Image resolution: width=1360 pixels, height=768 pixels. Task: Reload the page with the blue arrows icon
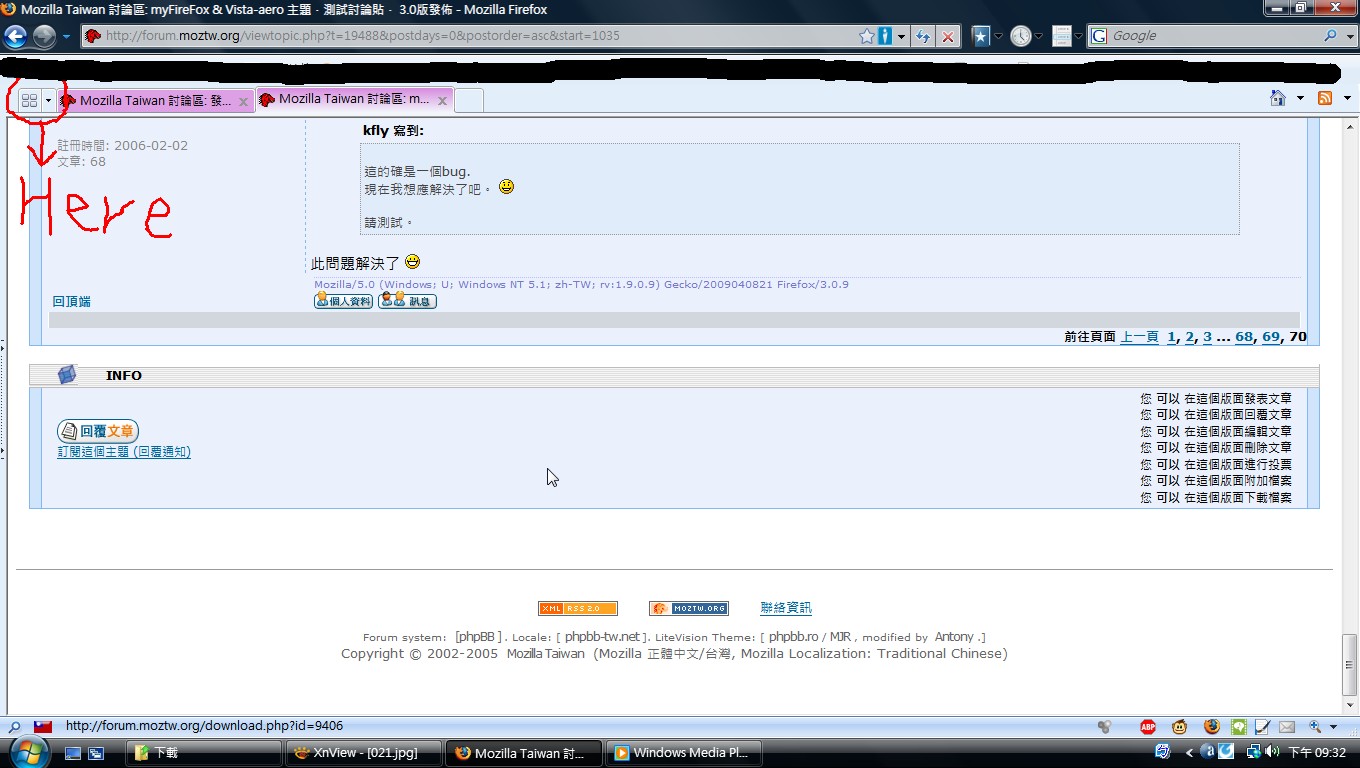922,36
